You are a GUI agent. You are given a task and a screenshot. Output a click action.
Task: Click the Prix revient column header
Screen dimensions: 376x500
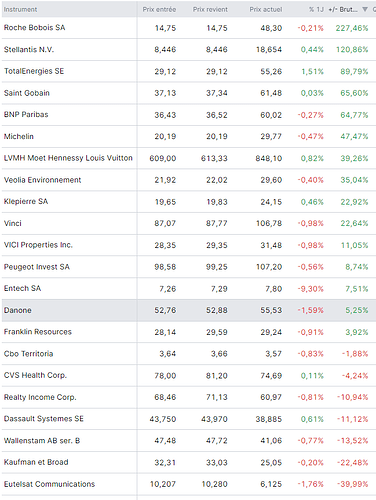210,9
